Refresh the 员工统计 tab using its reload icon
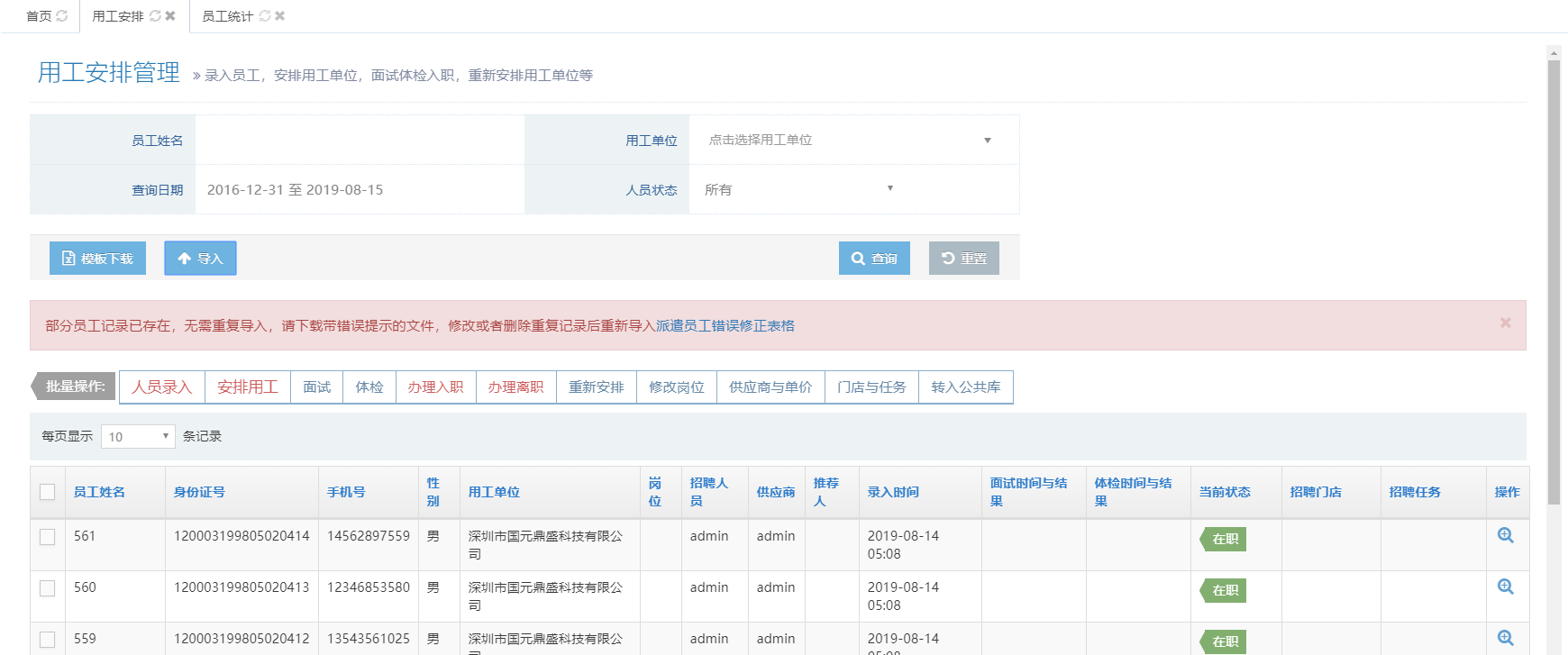The image size is (1568, 655). (265, 16)
